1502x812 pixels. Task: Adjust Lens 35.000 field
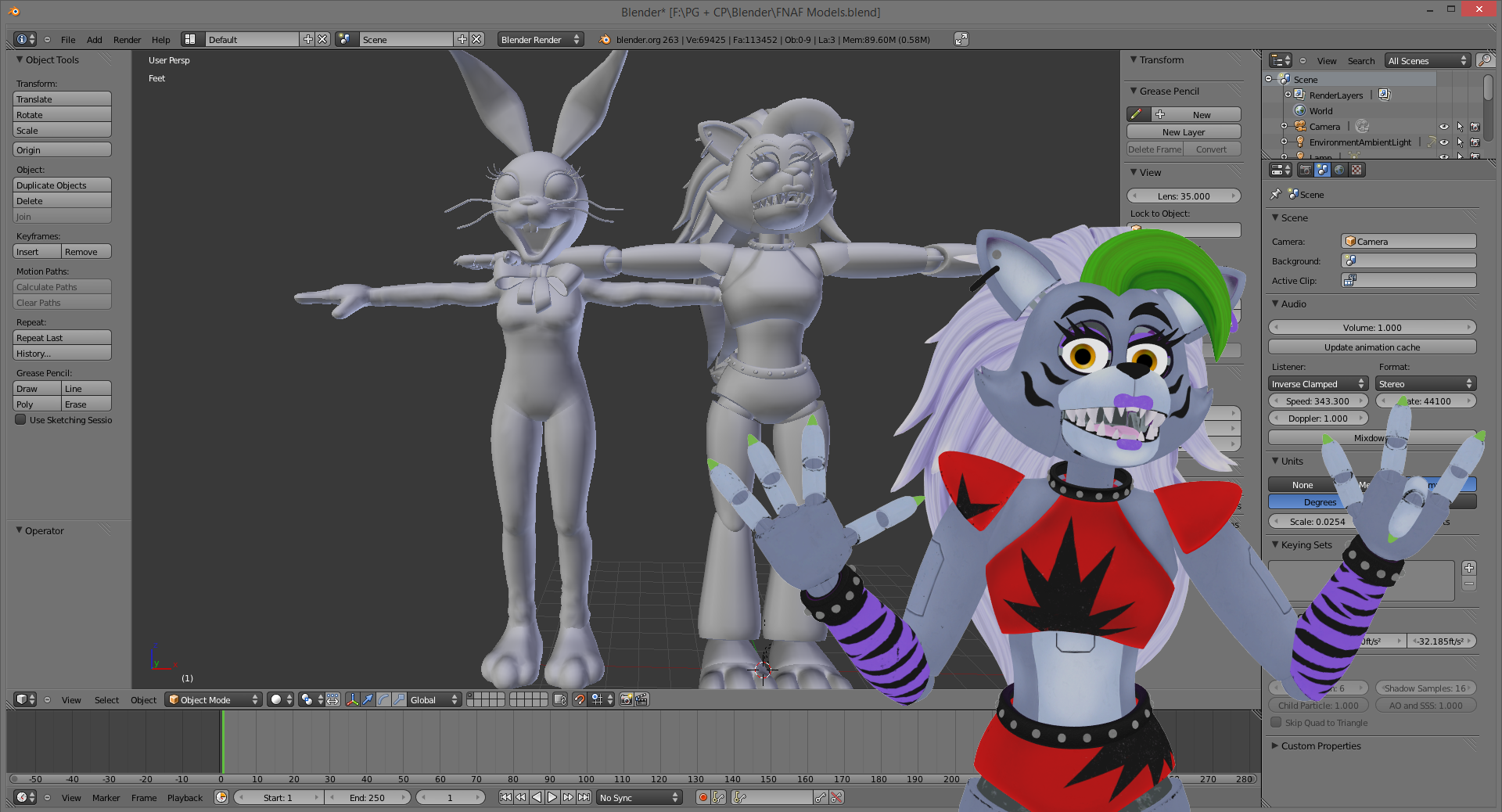tap(1184, 196)
